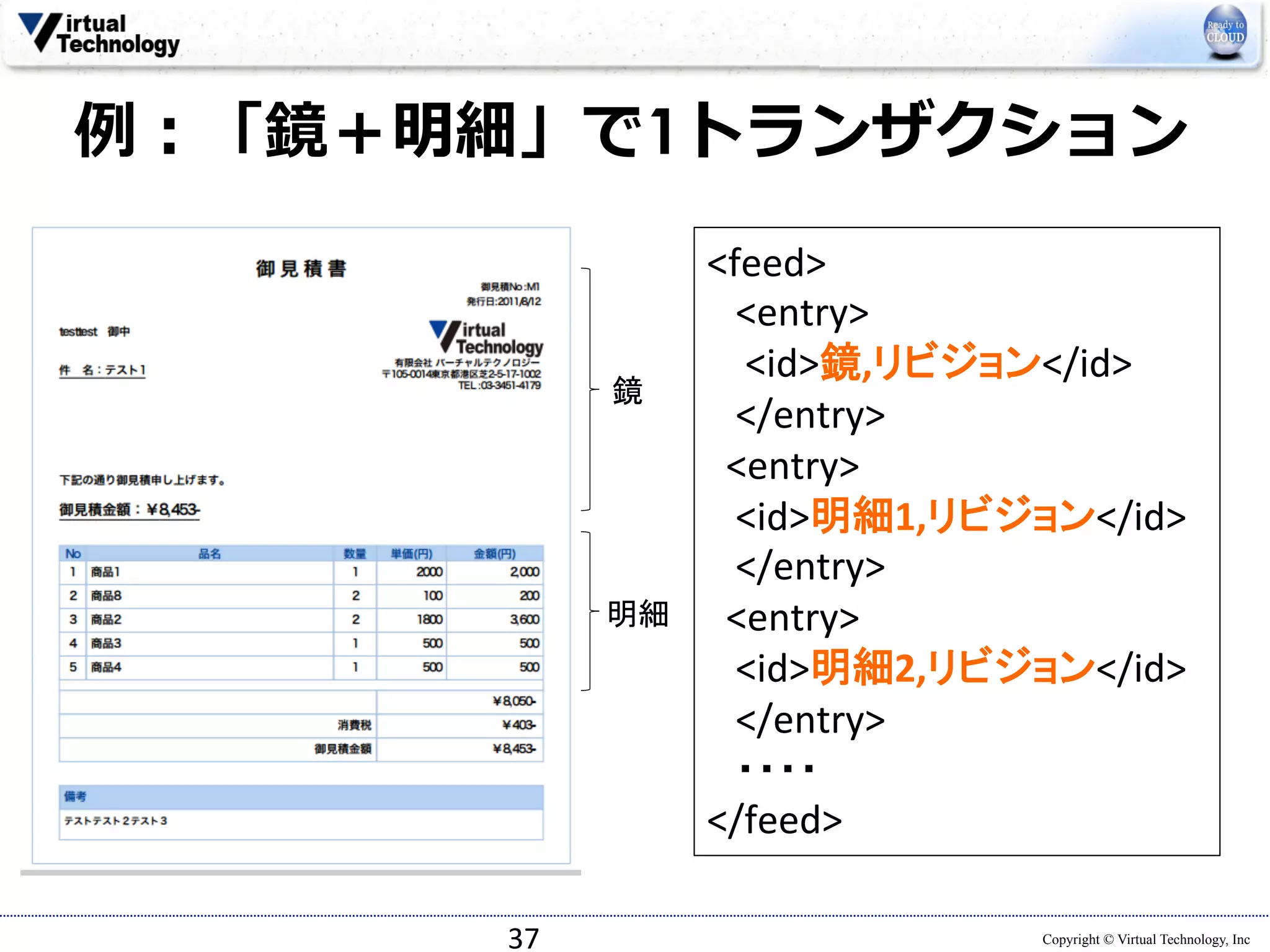The width and height of the screenshot is (1270, 952).
Task: Click the 御見積No :M1 text
Action: pyautogui.click(x=510, y=287)
